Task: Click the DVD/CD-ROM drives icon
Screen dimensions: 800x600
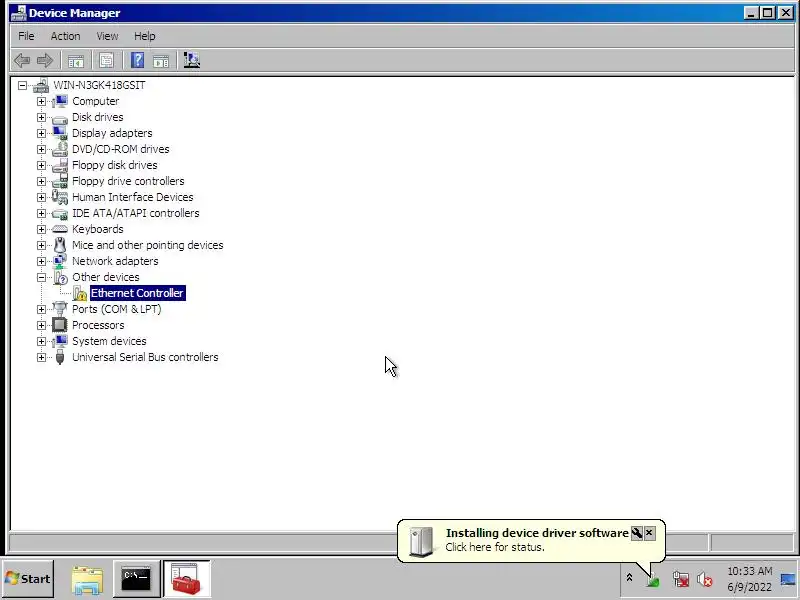Action: coord(60,149)
